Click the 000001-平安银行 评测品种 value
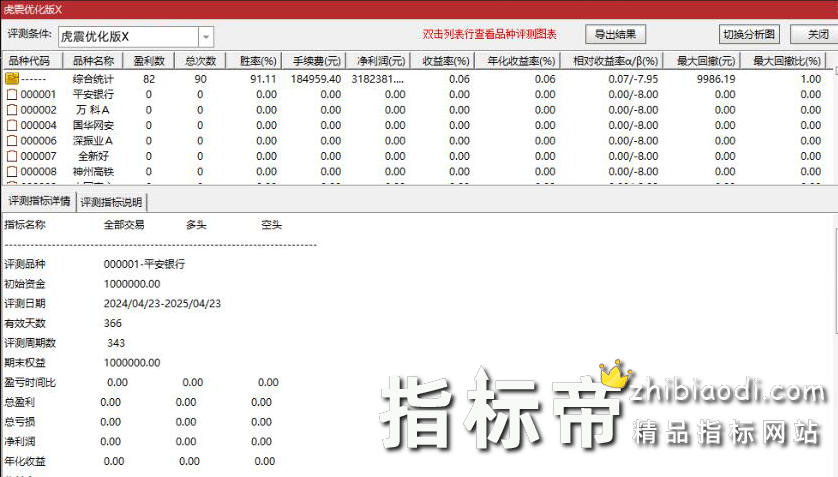 tap(144, 264)
